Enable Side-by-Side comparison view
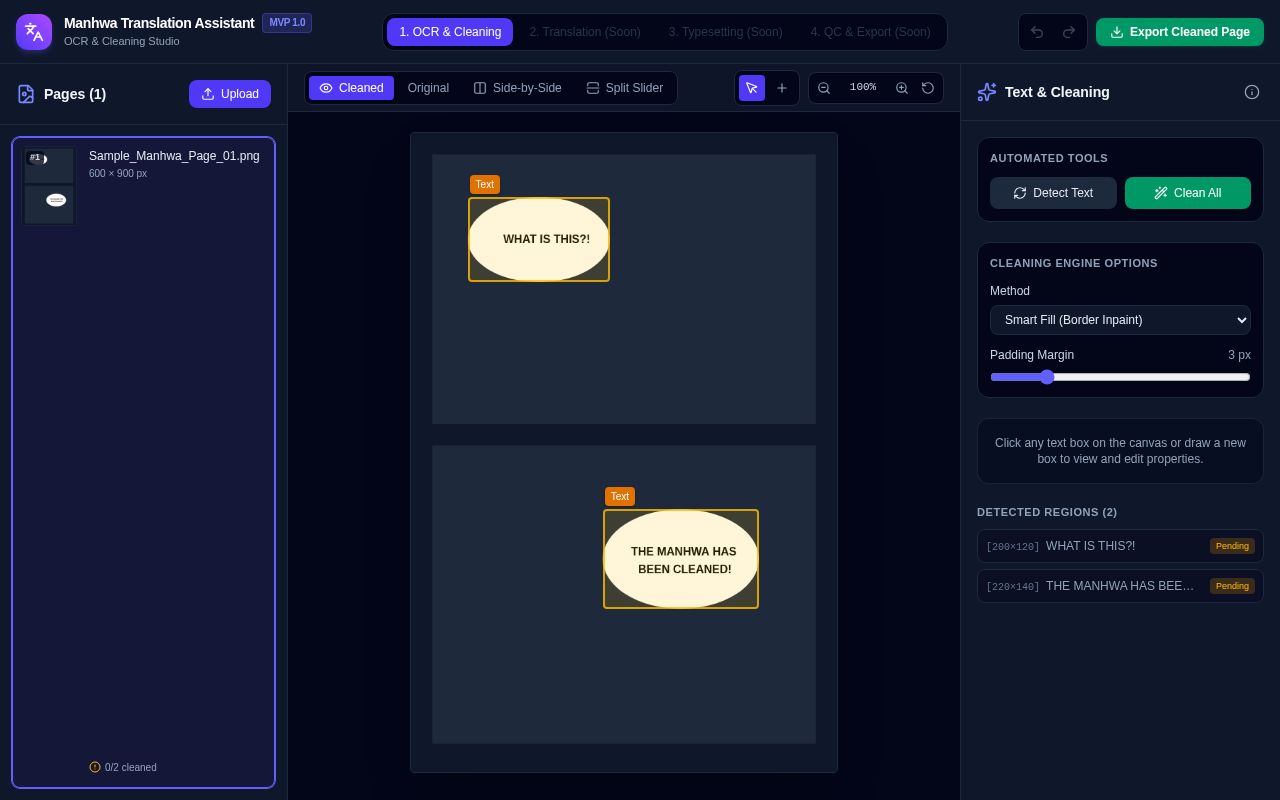The height and width of the screenshot is (800, 1280). tap(517, 88)
